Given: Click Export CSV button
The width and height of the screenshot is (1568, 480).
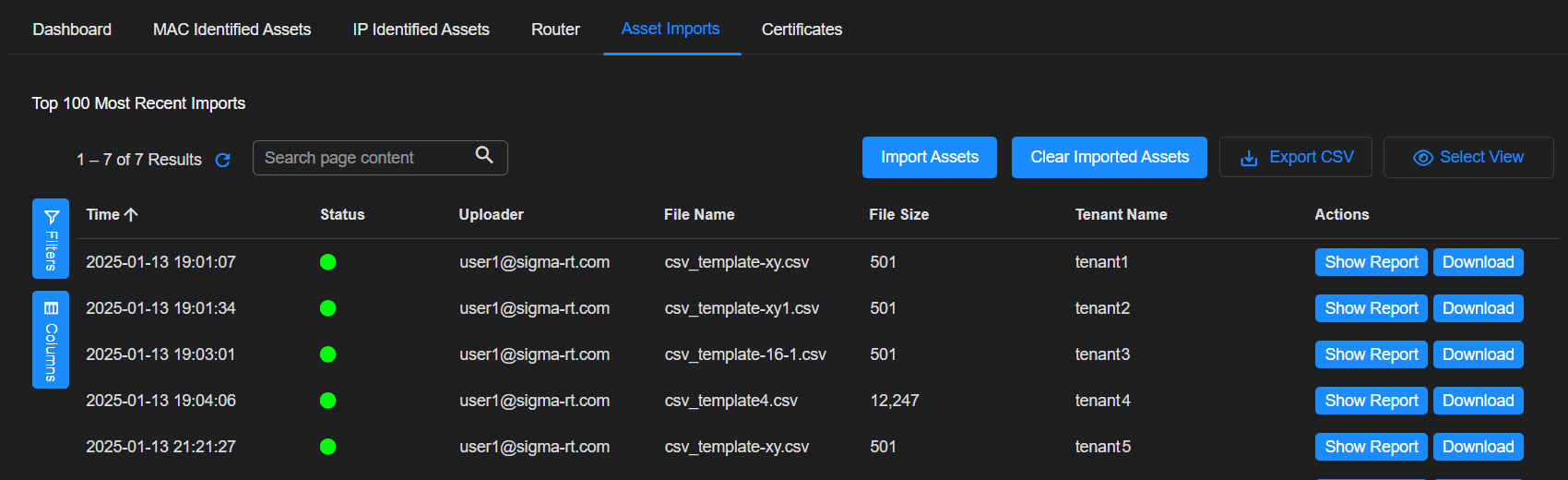Looking at the screenshot, I should [x=1295, y=157].
